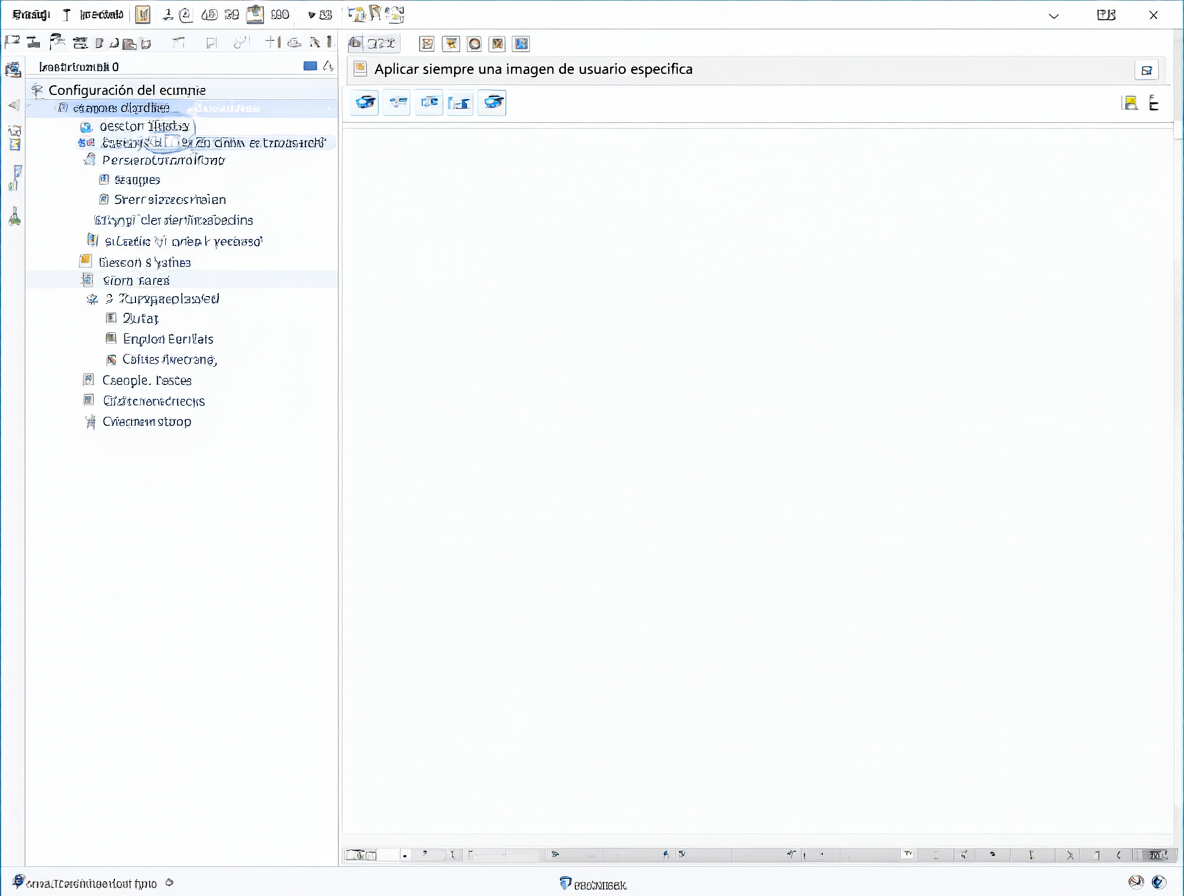Click the document icon beside 'Aplicar siempre una imagen'
Screen dimensions: 1184x896
(360, 69)
